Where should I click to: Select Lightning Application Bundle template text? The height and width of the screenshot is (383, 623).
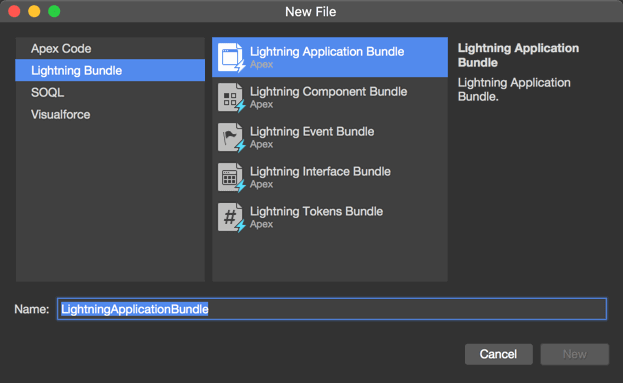point(327,52)
